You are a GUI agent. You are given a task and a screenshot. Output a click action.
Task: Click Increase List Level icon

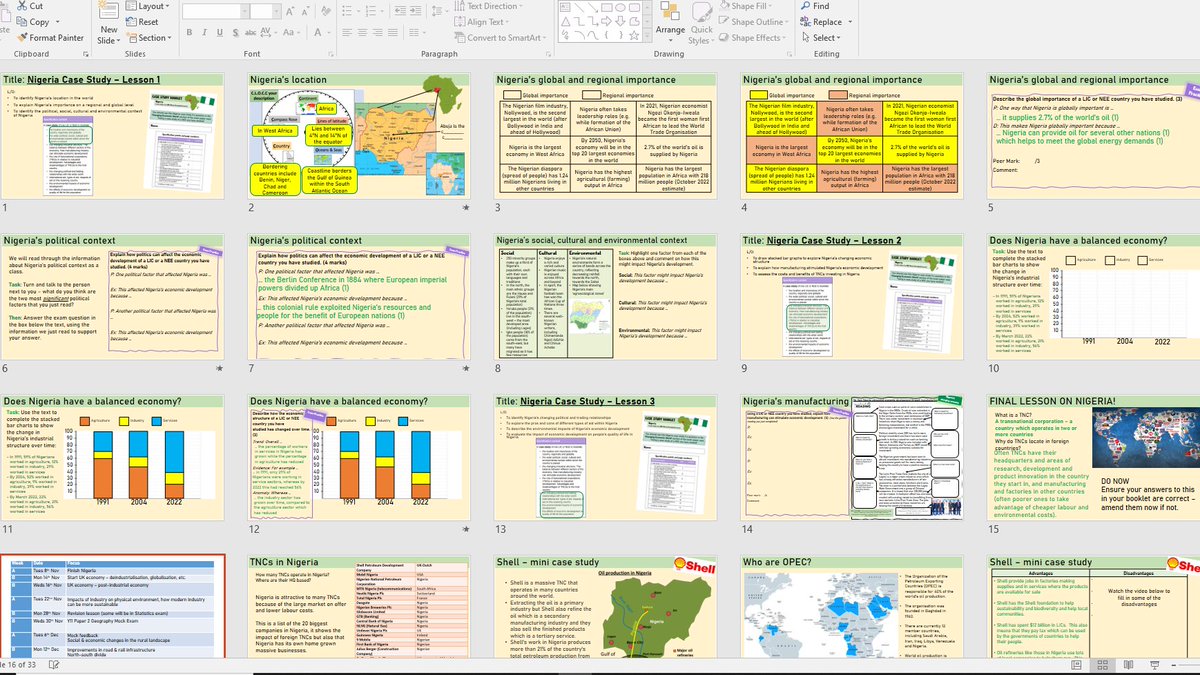pyautogui.click(x=416, y=11)
